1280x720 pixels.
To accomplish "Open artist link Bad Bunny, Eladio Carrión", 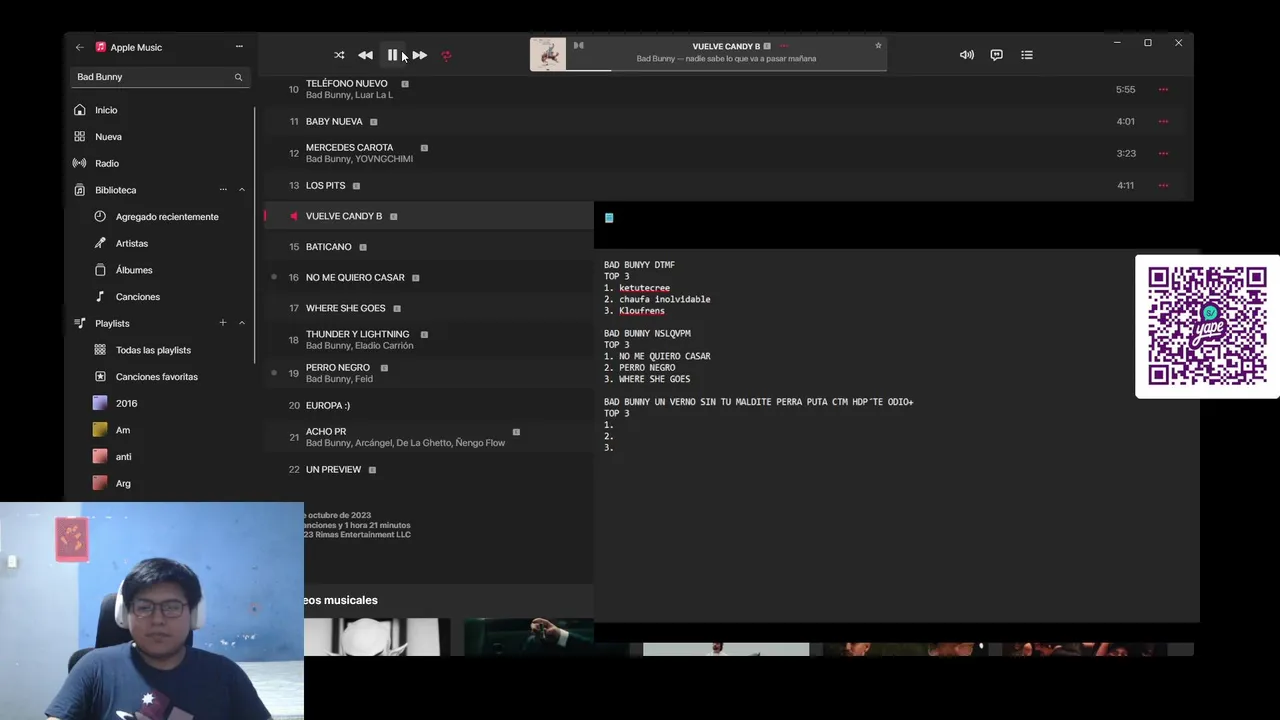I will [359, 346].
